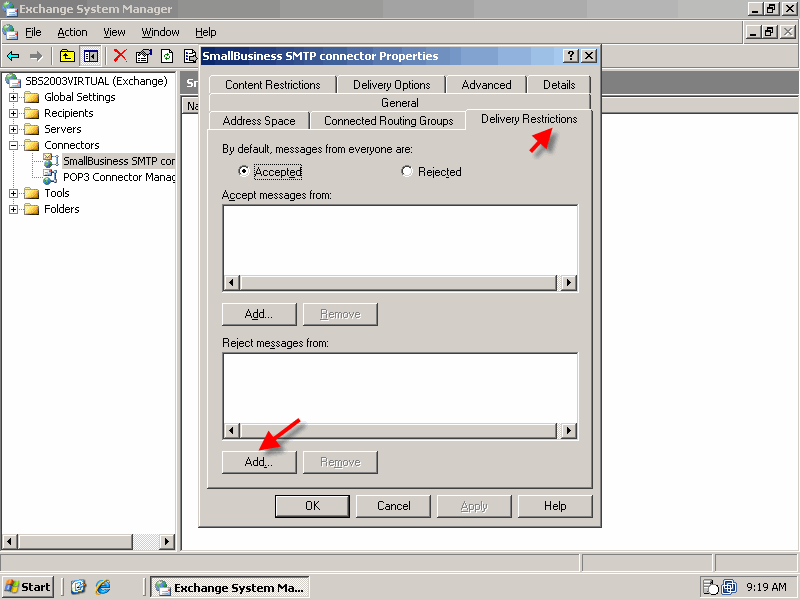Viewport: 800px width, 600px height.
Task: Click the Up one level folder icon
Action: (67, 56)
